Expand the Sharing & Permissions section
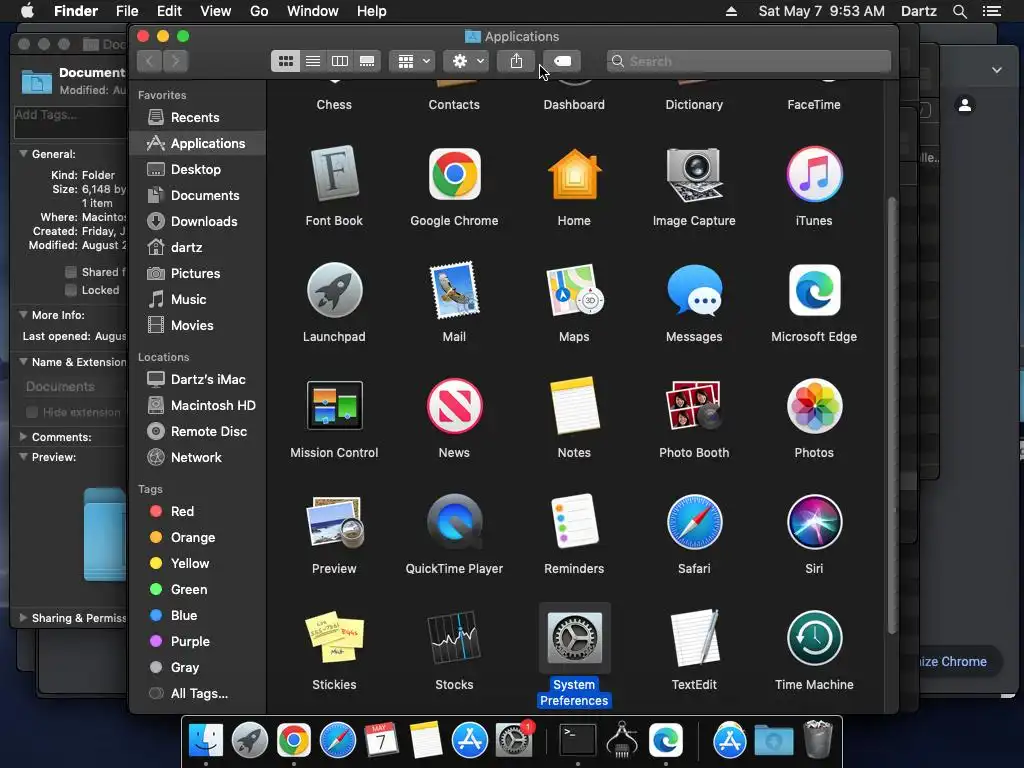The height and width of the screenshot is (768, 1024). coord(24,618)
